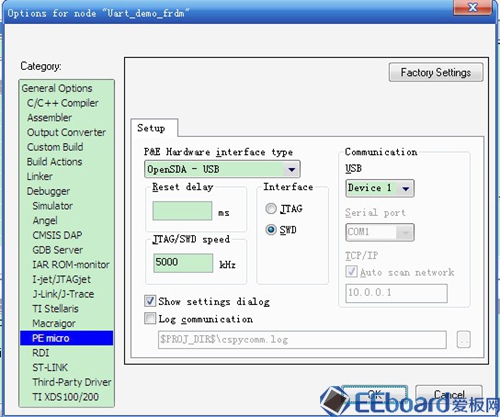
Task: Open C/C++ Compiler category
Action: point(63,103)
